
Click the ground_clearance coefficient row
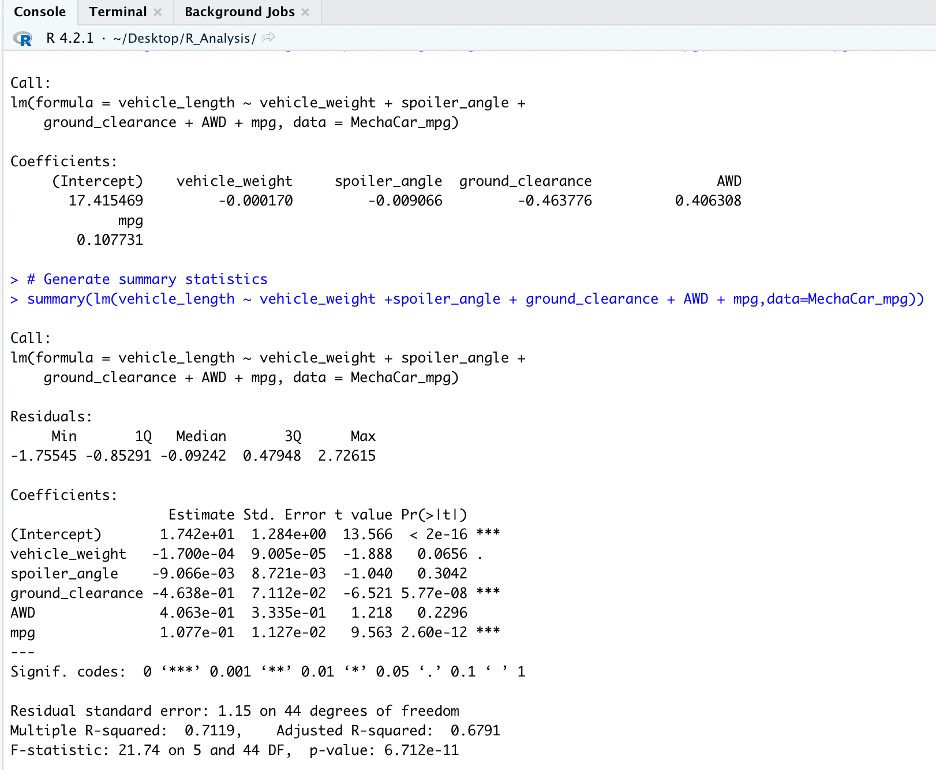230,592
